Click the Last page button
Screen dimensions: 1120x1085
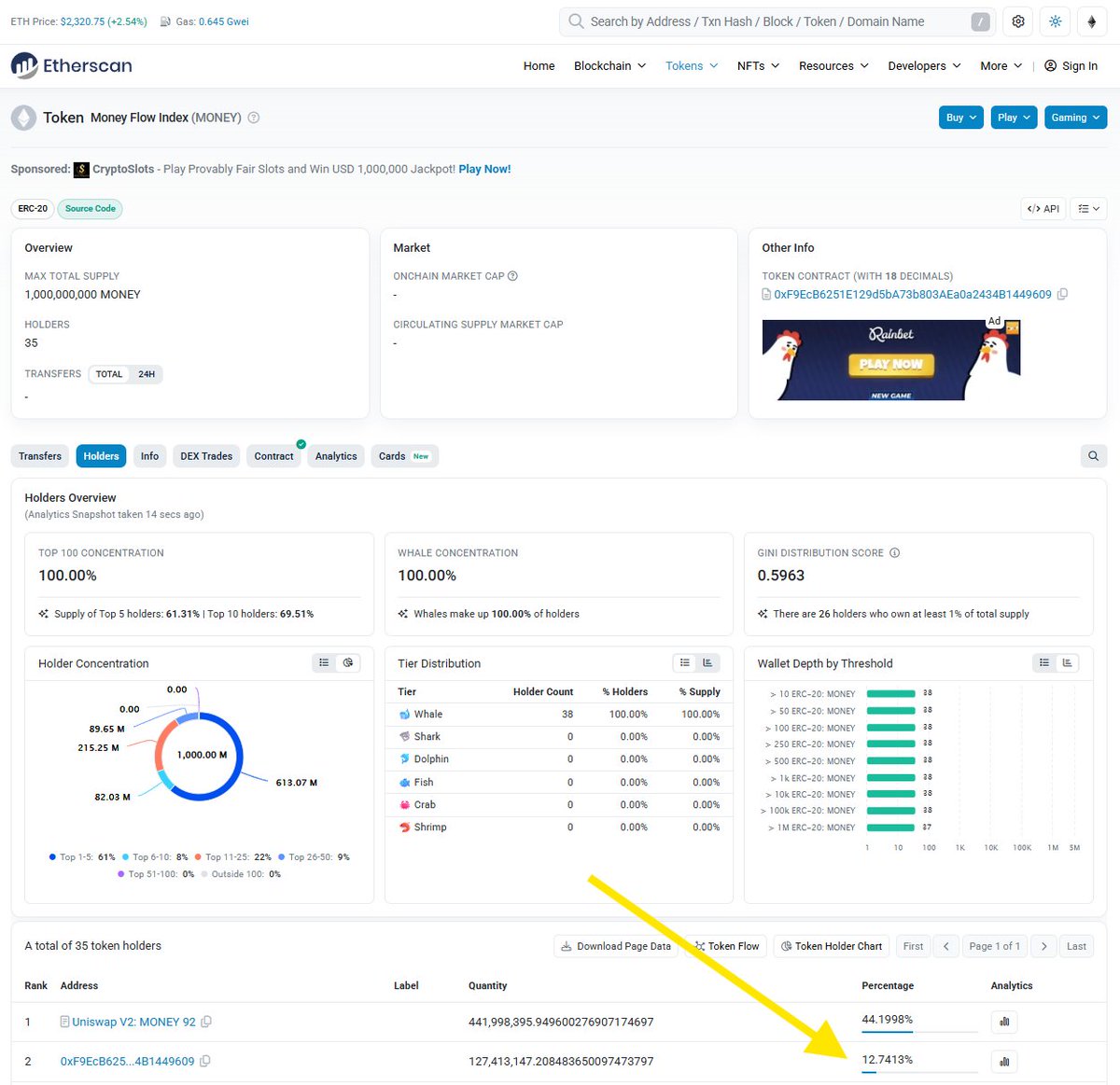pyautogui.click(x=1076, y=946)
